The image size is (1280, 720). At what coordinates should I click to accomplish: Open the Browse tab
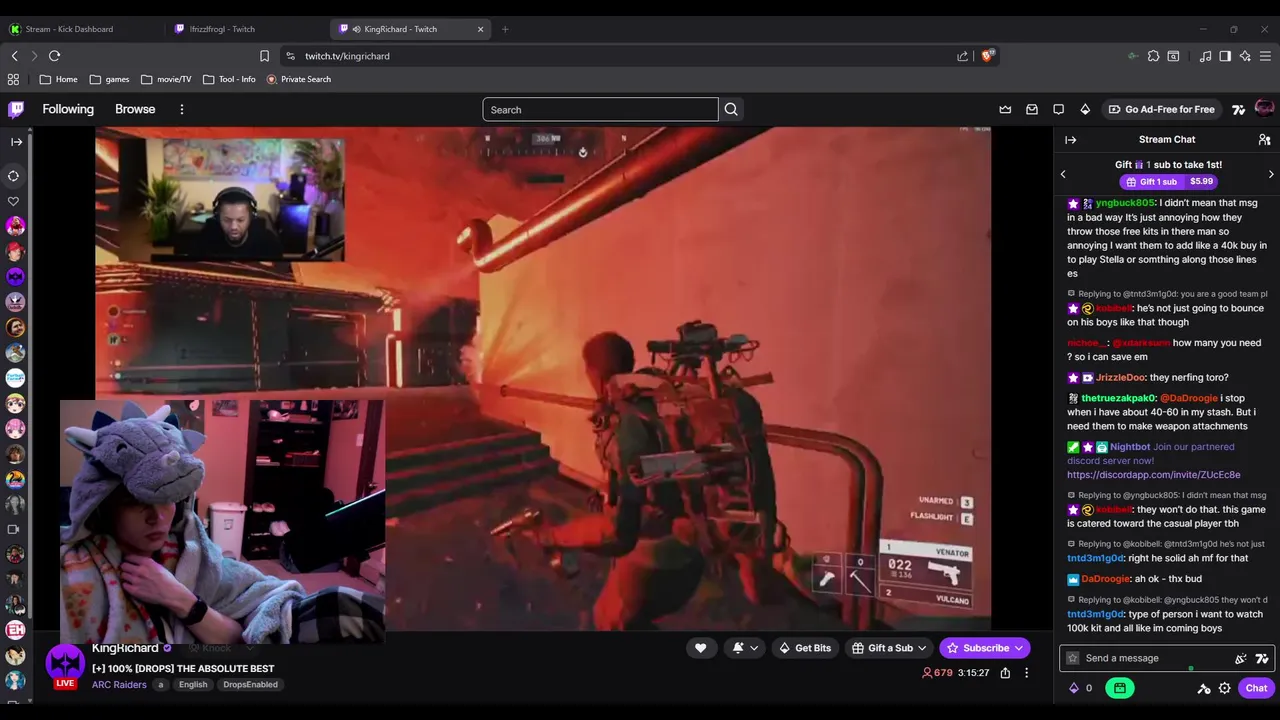[x=135, y=109]
